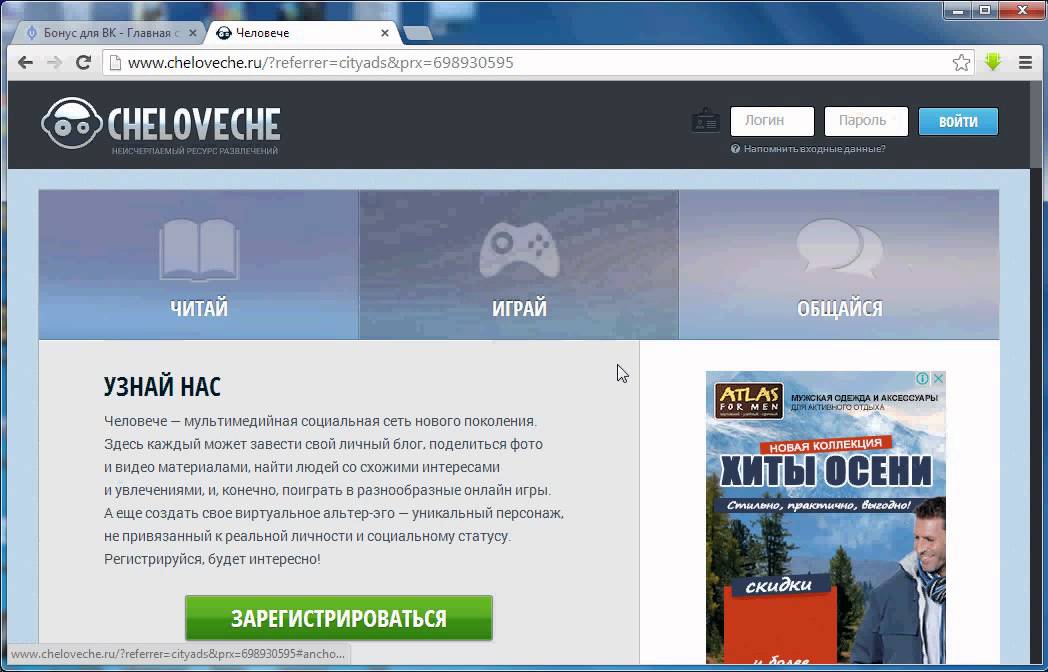Close the Atlas for Men ad
This screenshot has height=672, width=1048.
[x=938, y=378]
